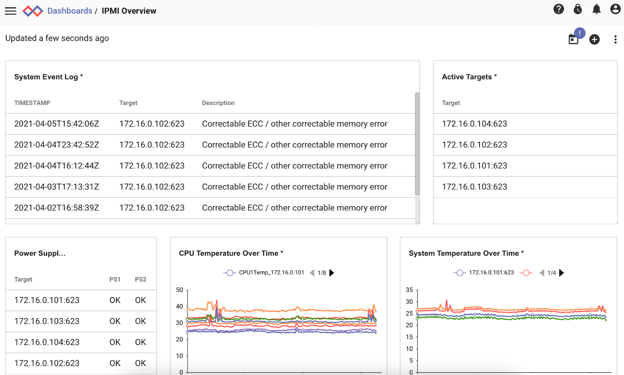Add a widget with the plus icon
624x375 pixels.
(594, 39)
